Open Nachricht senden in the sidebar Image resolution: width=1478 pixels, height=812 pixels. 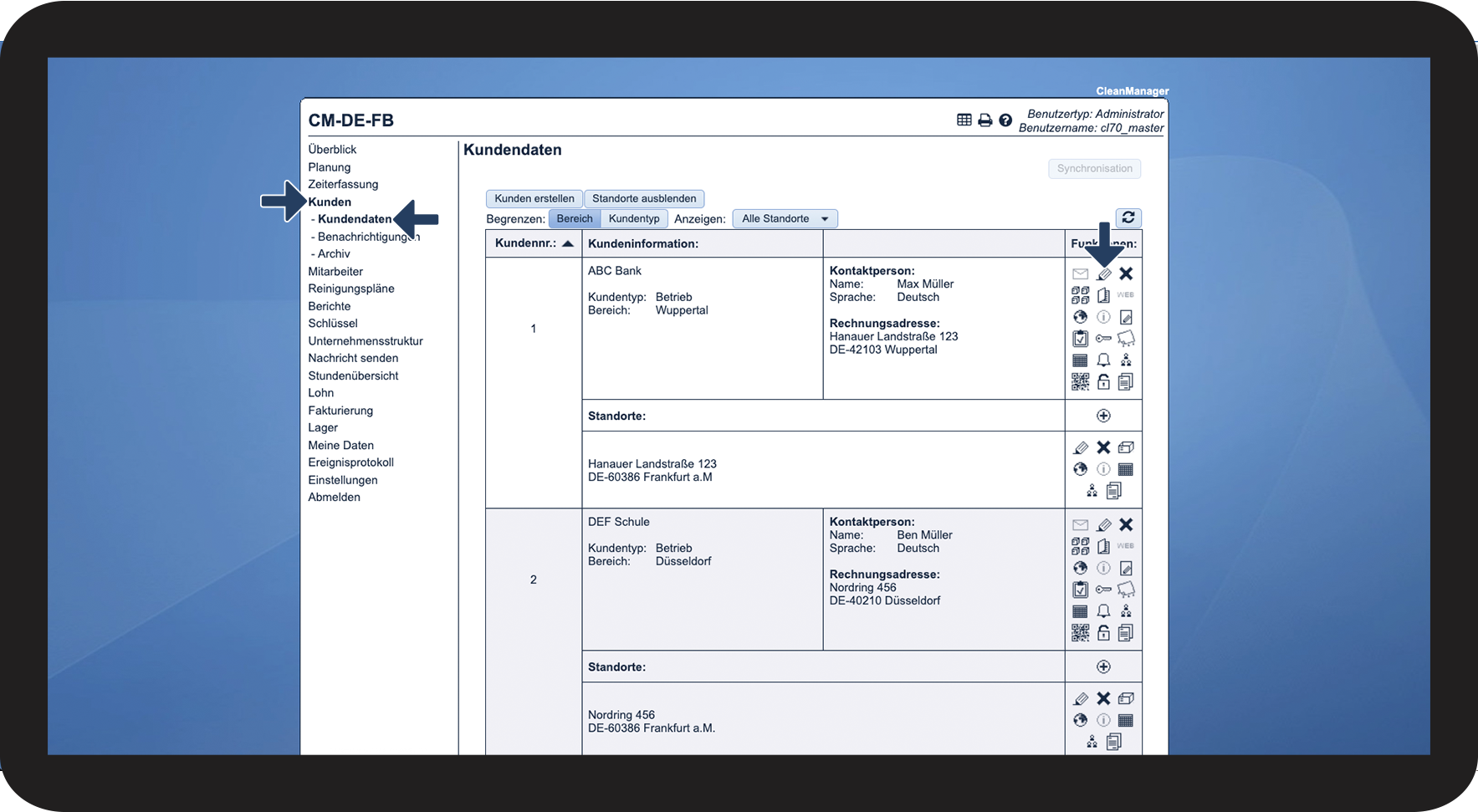point(353,358)
